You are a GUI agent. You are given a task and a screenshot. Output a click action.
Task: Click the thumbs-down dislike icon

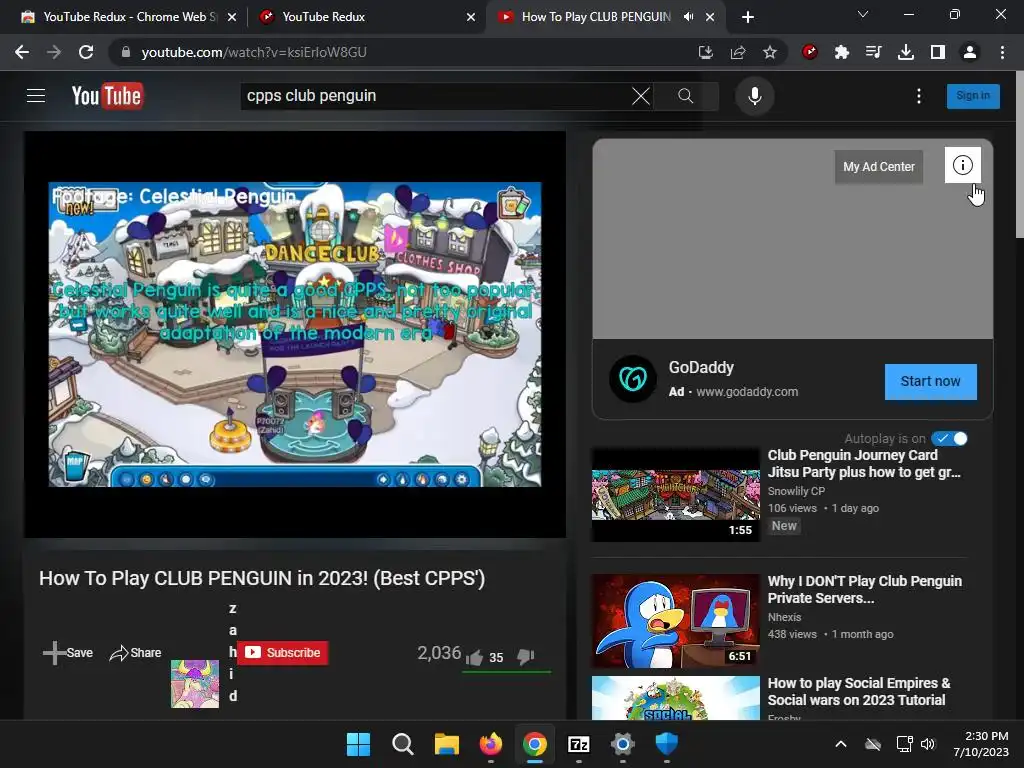click(526, 657)
